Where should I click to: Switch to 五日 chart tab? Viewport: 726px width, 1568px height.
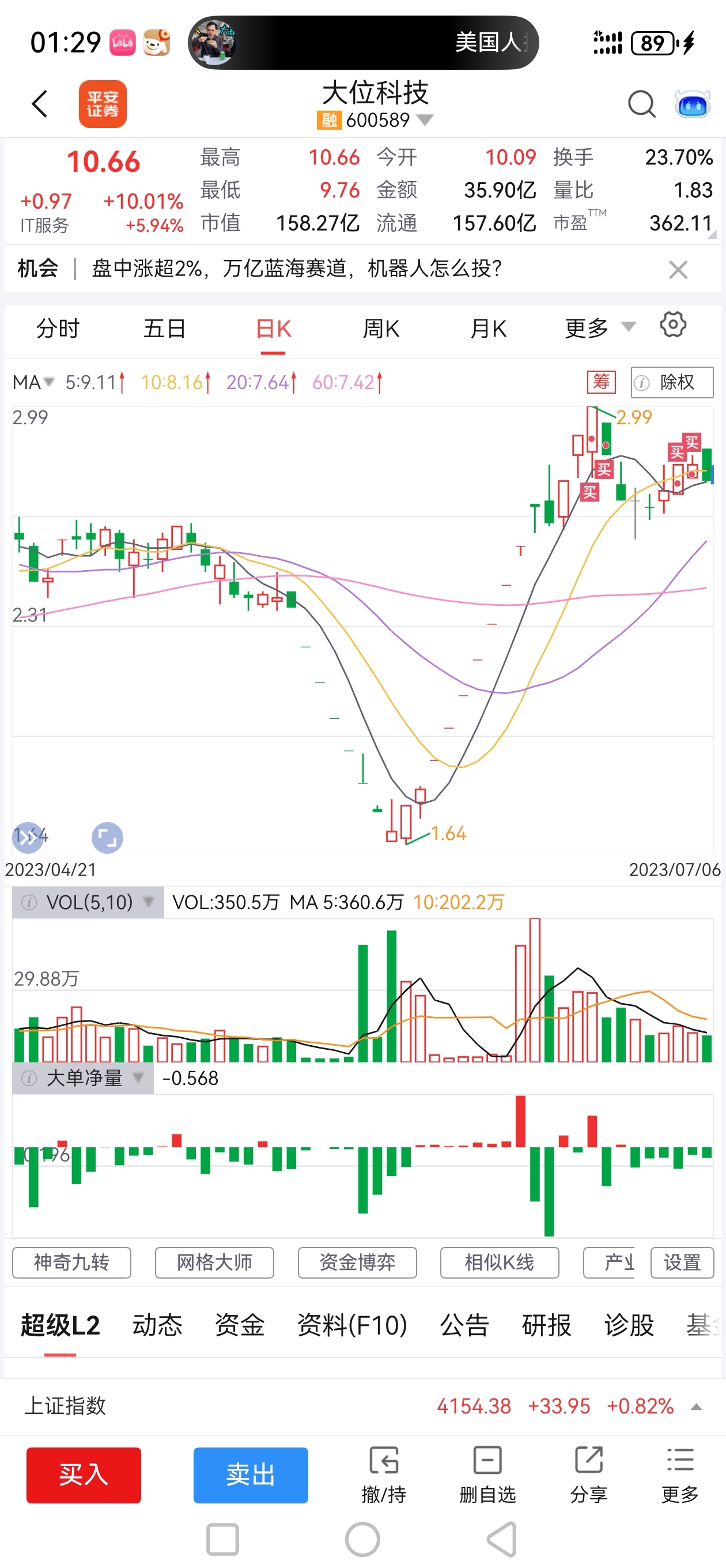(x=165, y=329)
